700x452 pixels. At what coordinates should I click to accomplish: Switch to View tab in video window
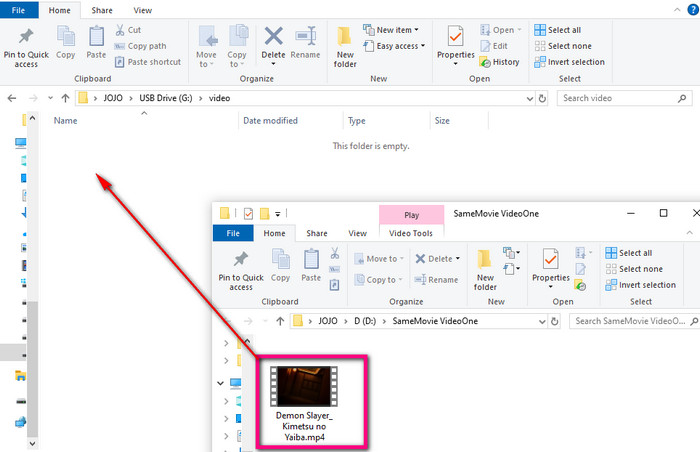(x=142, y=10)
